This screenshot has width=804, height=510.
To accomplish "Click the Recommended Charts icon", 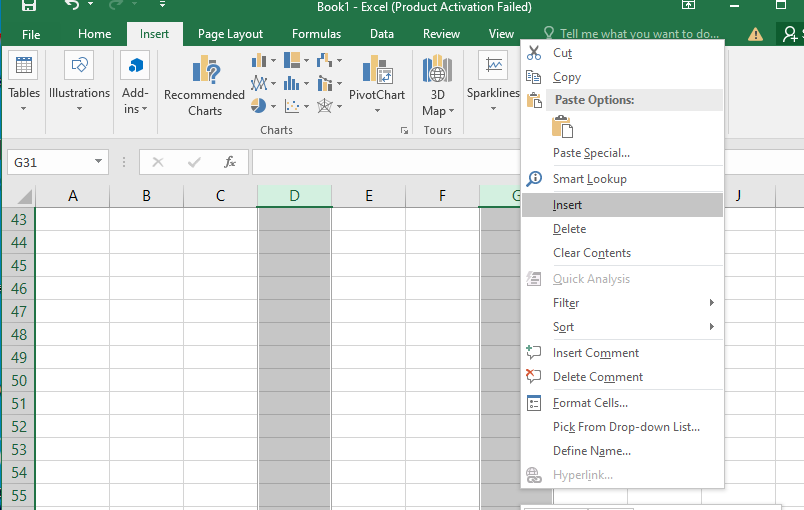I will (206, 69).
